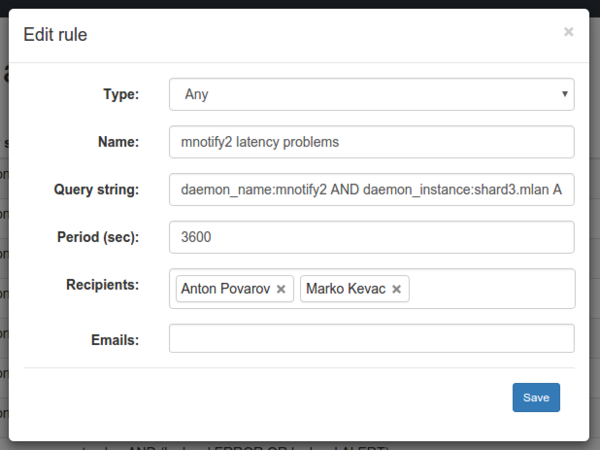600x450 pixels.
Task: Click the Type label
Action: tap(122, 95)
